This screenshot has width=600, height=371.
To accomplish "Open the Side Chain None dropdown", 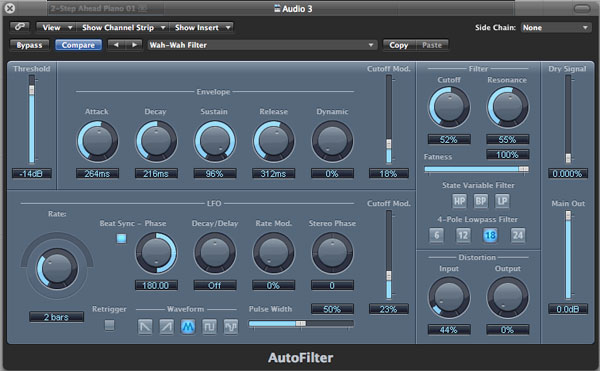I will click(x=555, y=28).
